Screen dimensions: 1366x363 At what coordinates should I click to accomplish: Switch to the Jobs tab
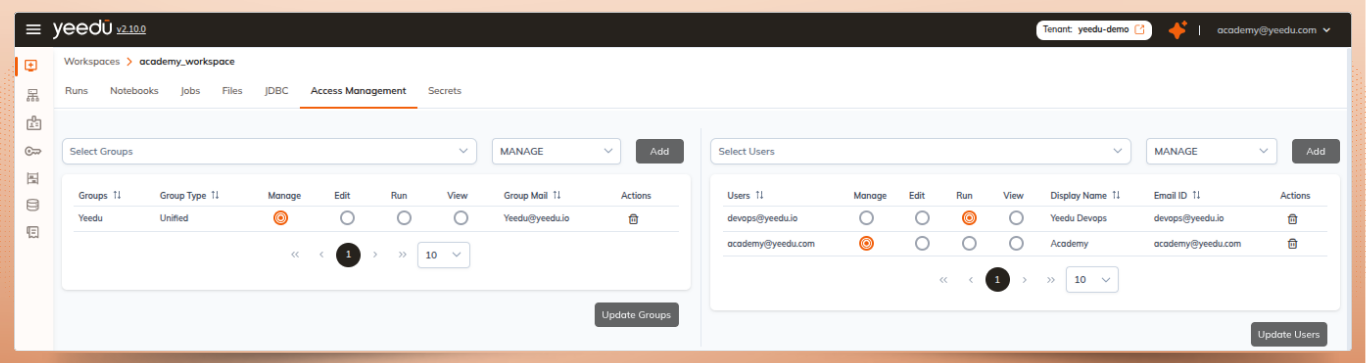(x=190, y=91)
